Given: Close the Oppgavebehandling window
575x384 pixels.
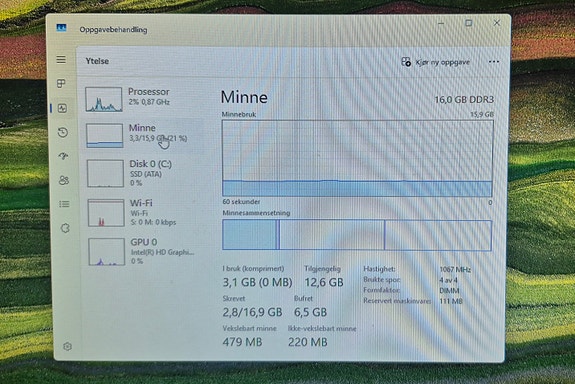Looking at the screenshot, I should (497, 23).
